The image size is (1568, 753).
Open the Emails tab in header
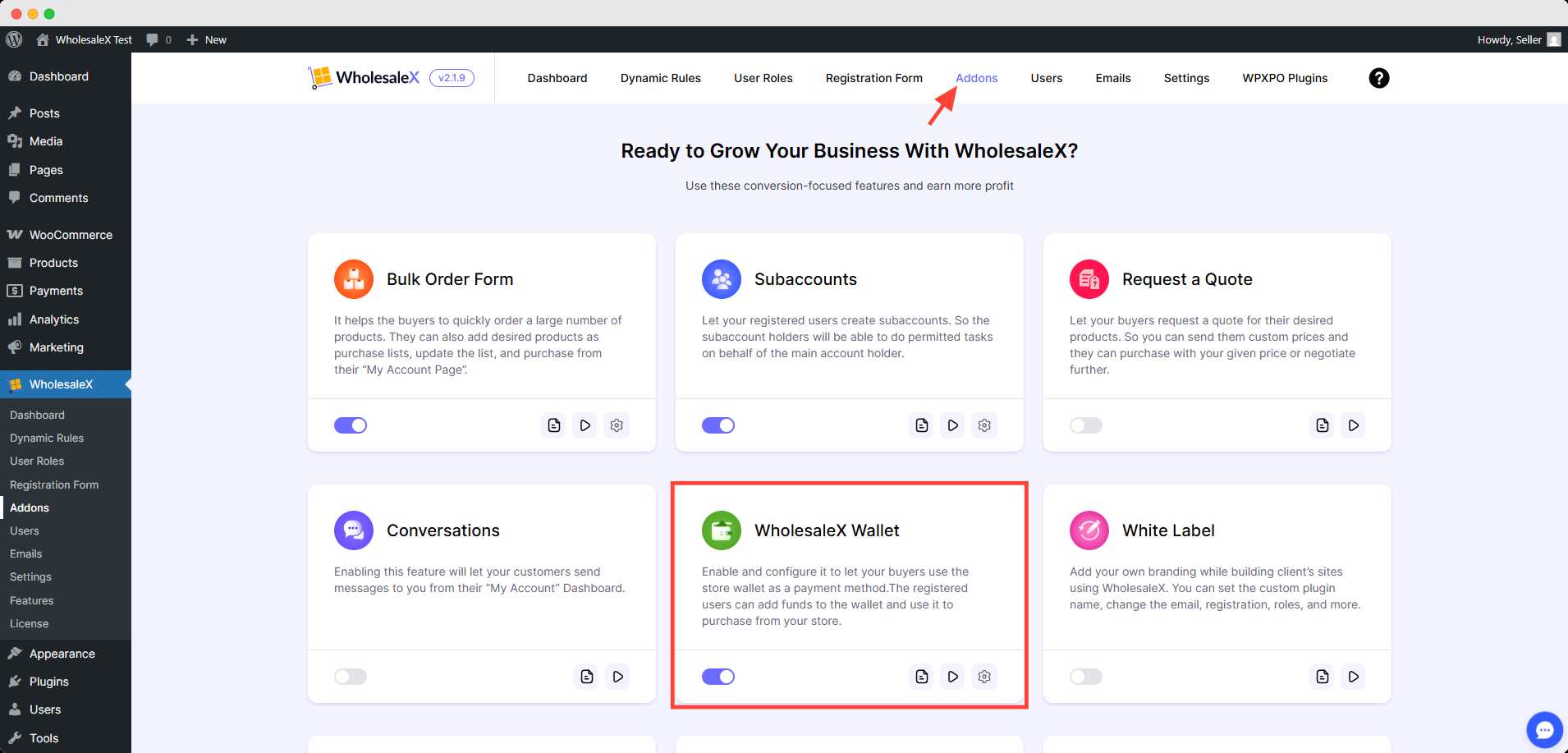[x=1113, y=78]
